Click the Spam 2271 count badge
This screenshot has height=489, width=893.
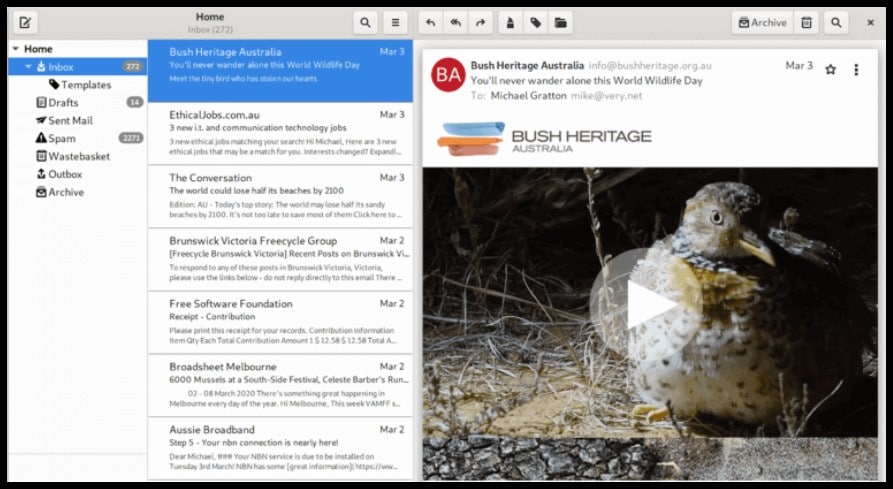click(x=131, y=138)
